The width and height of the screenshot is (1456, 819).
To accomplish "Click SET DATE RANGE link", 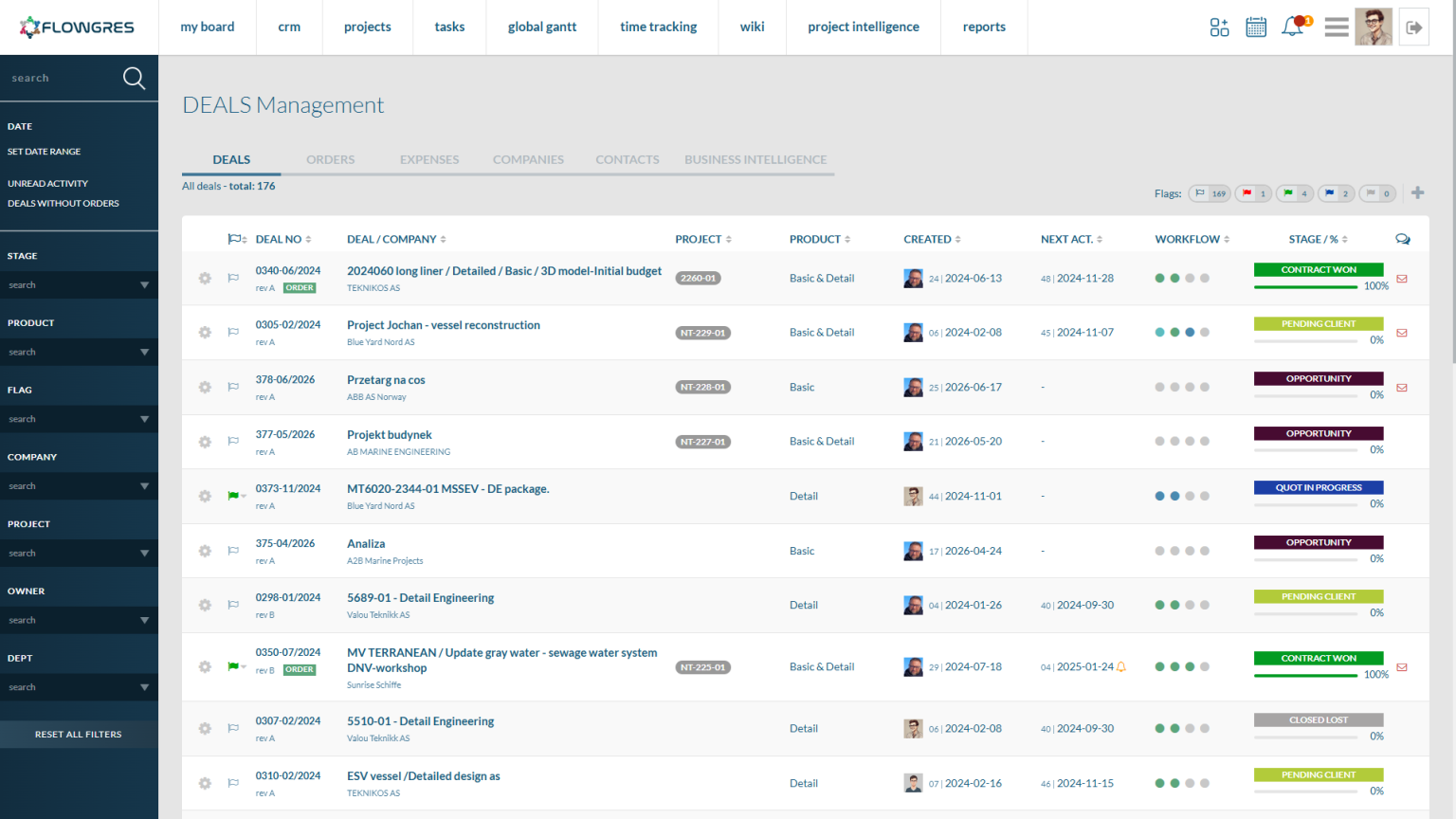I will [45, 152].
